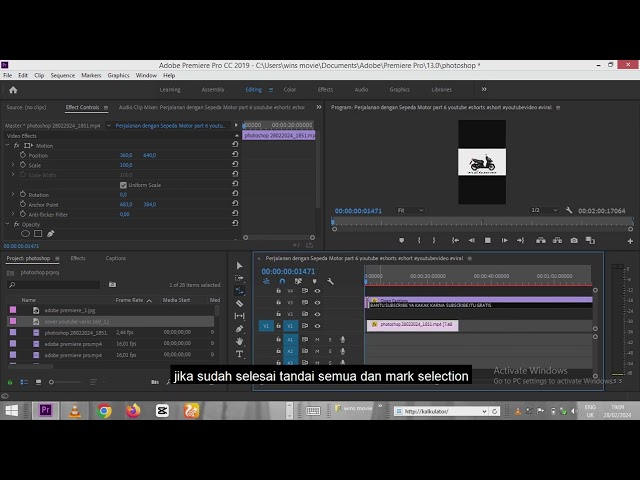Collapse the Motion effect group
The width and height of the screenshot is (640, 480).
pyautogui.click(x=7, y=145)
